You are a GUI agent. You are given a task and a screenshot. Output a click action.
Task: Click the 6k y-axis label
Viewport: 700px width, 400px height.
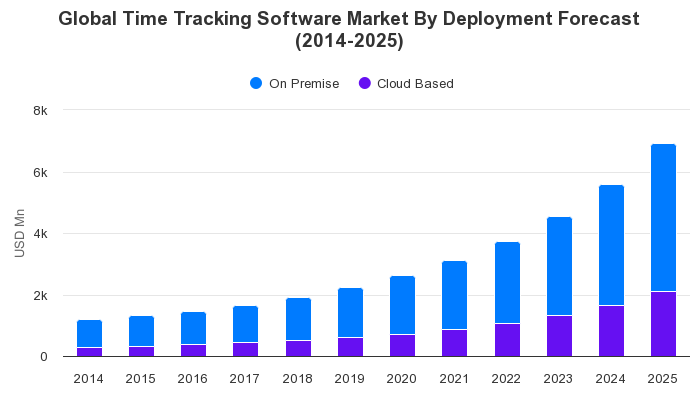tap(40, 172)
